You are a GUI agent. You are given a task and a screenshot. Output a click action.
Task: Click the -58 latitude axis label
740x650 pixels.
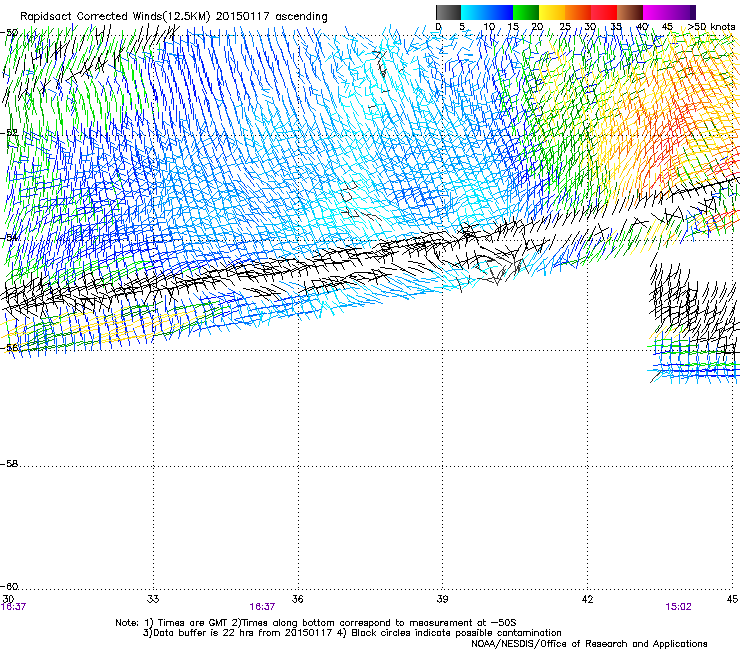coord(9,464)
